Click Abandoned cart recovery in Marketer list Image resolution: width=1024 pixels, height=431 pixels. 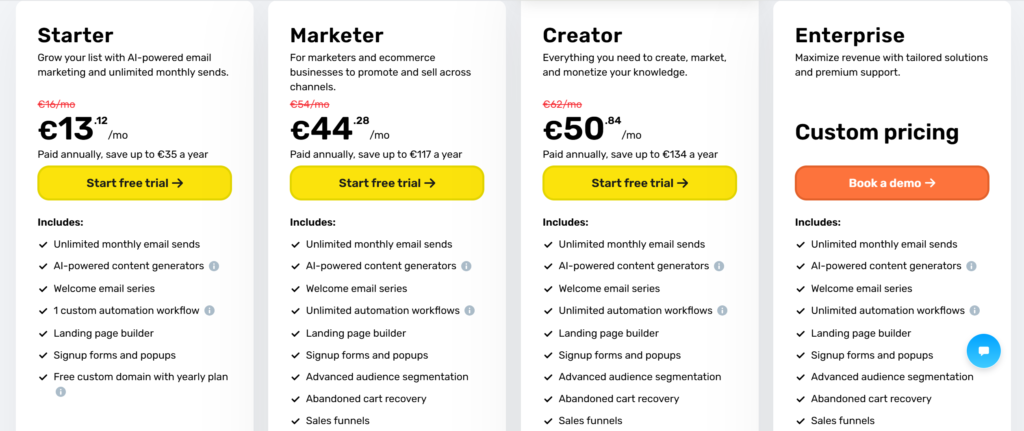[x=366, y=399]
